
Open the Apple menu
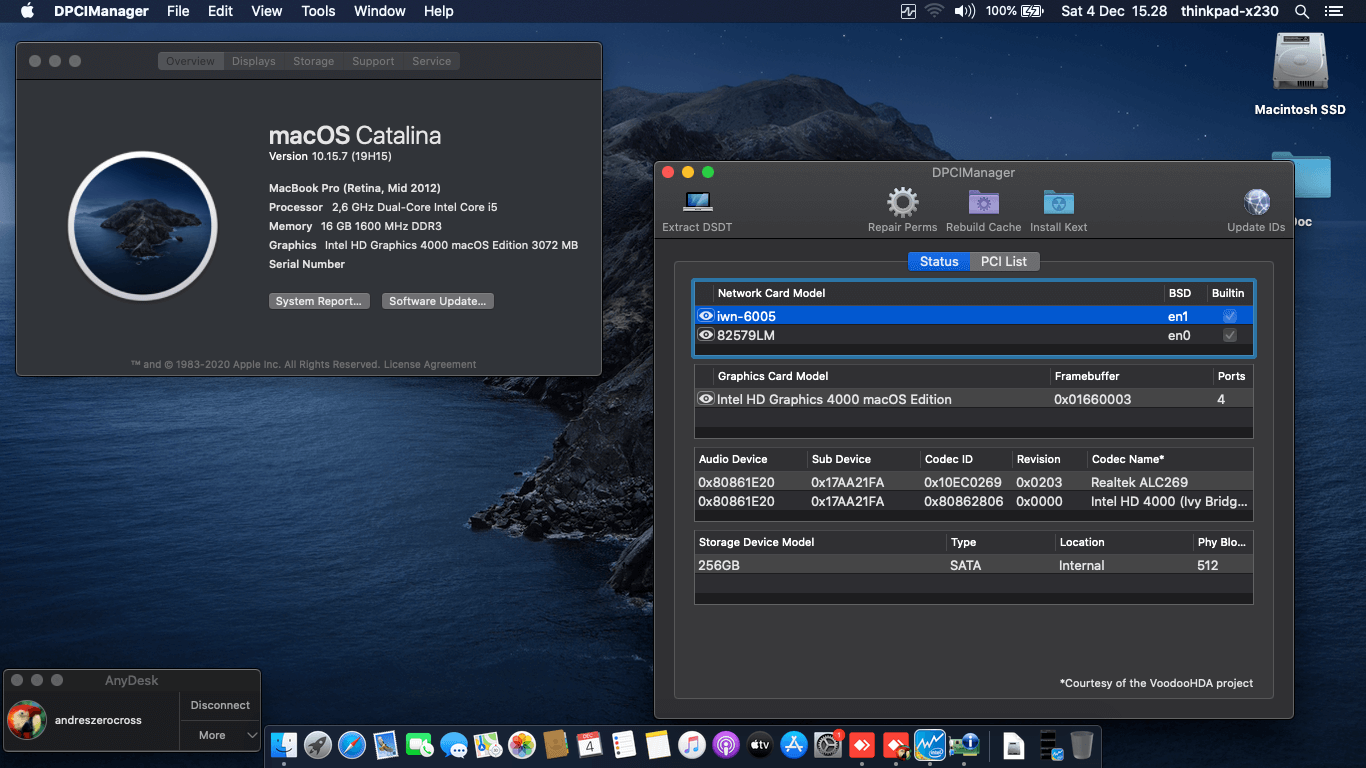27,11
